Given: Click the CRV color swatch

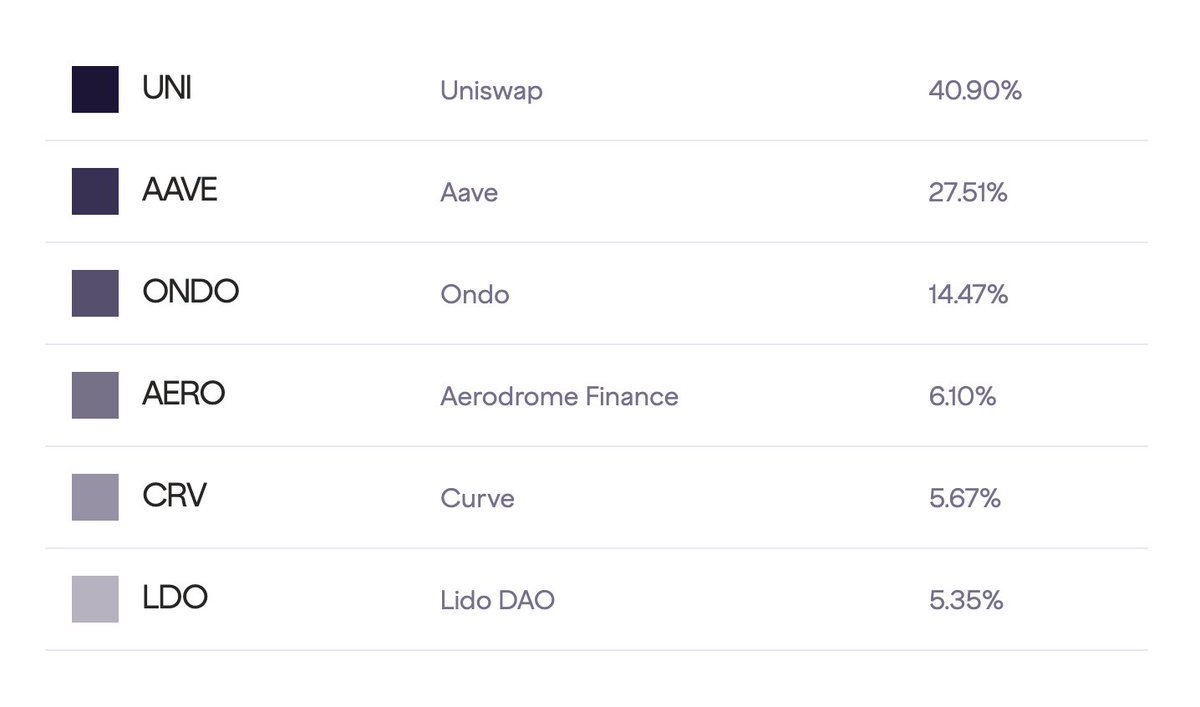Looking at the screenshot, I should tap(95, 497).
